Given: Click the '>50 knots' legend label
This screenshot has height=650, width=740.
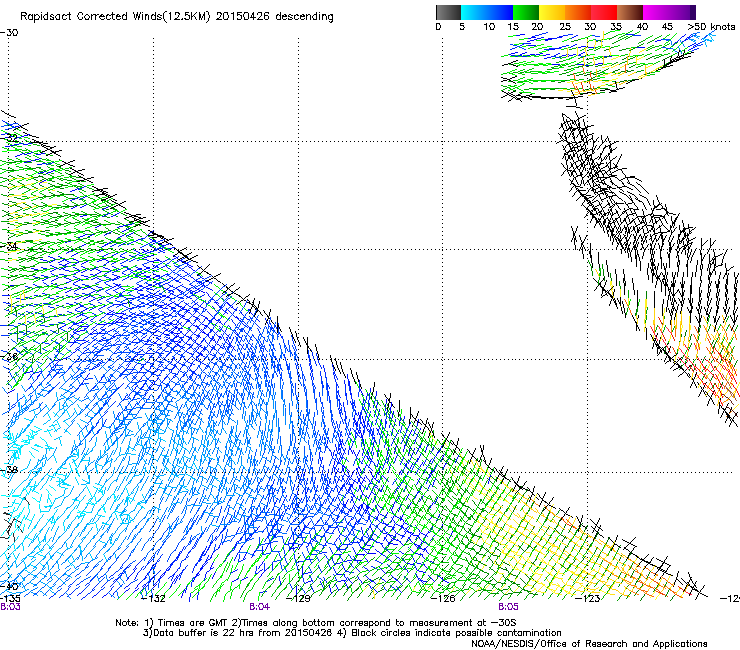Looking at the screenshot, I should click(x=711, y=27).
